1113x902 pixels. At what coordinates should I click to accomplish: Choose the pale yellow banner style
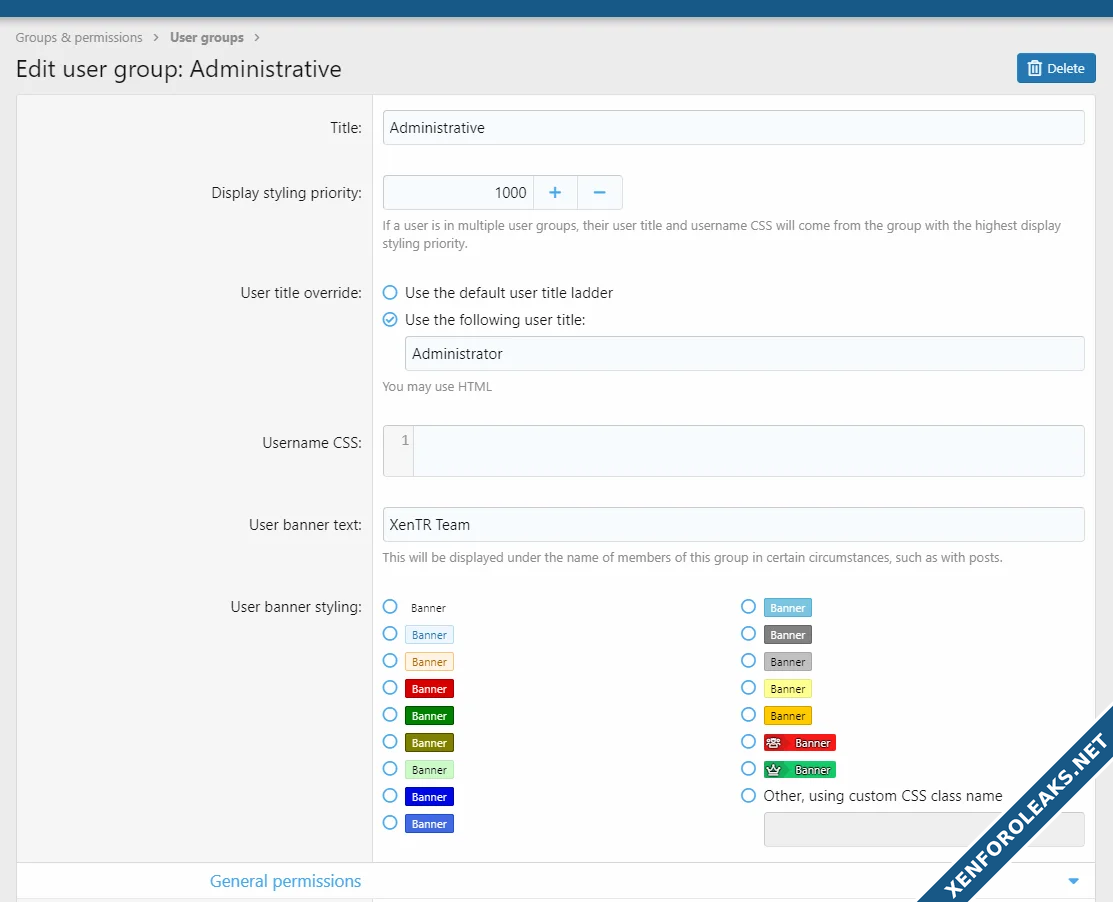pos(748,689)
